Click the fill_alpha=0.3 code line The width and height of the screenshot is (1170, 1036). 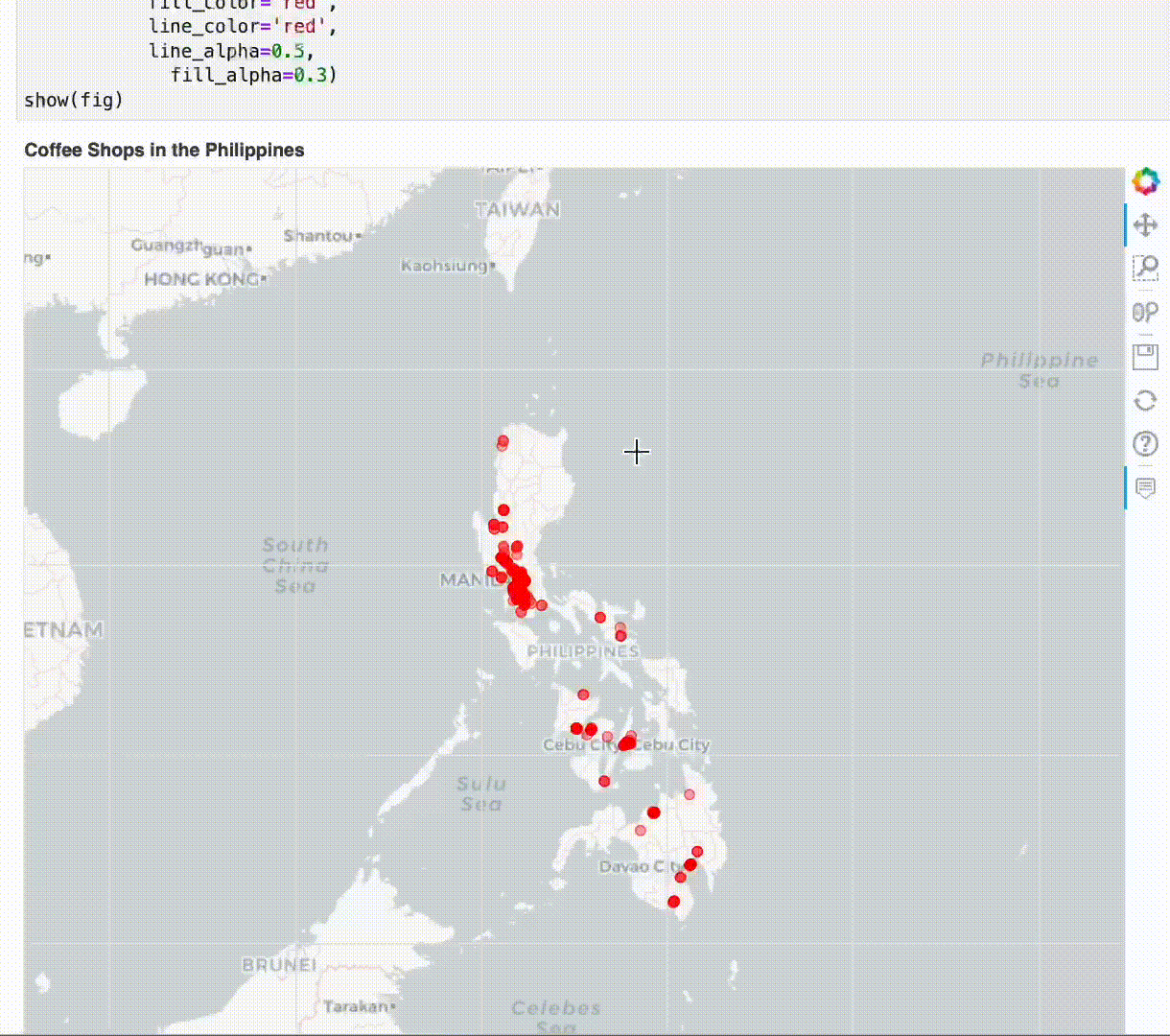point(253,75)
